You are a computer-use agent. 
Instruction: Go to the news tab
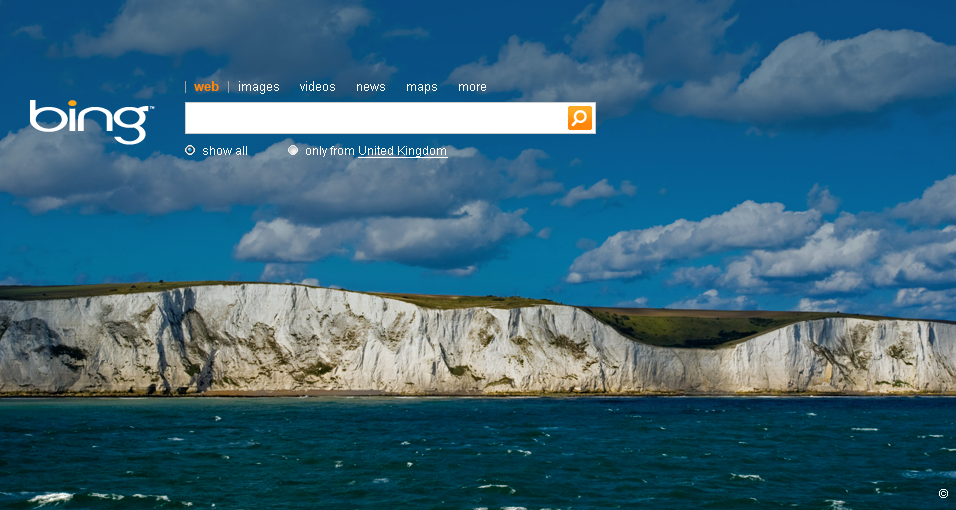click(371, 87)
